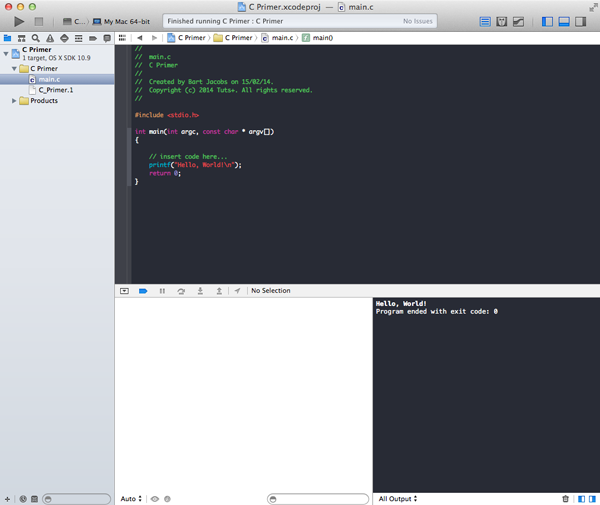Select the C Primer group folder
Viewport: 600px width, 505px height.
click(57, 68)
